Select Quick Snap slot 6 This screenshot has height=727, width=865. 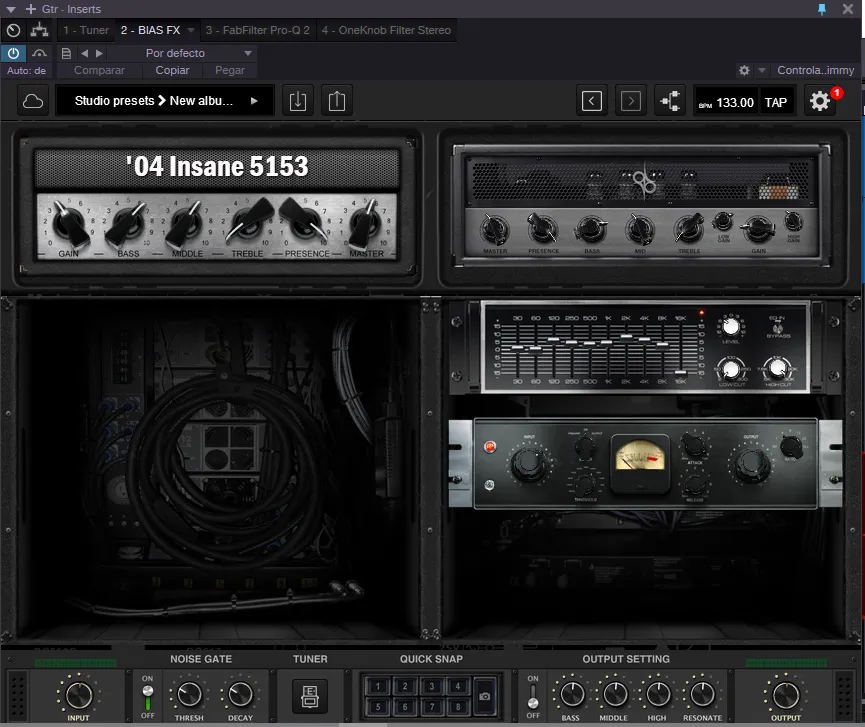pyautogui.click(x=405, y=707)
